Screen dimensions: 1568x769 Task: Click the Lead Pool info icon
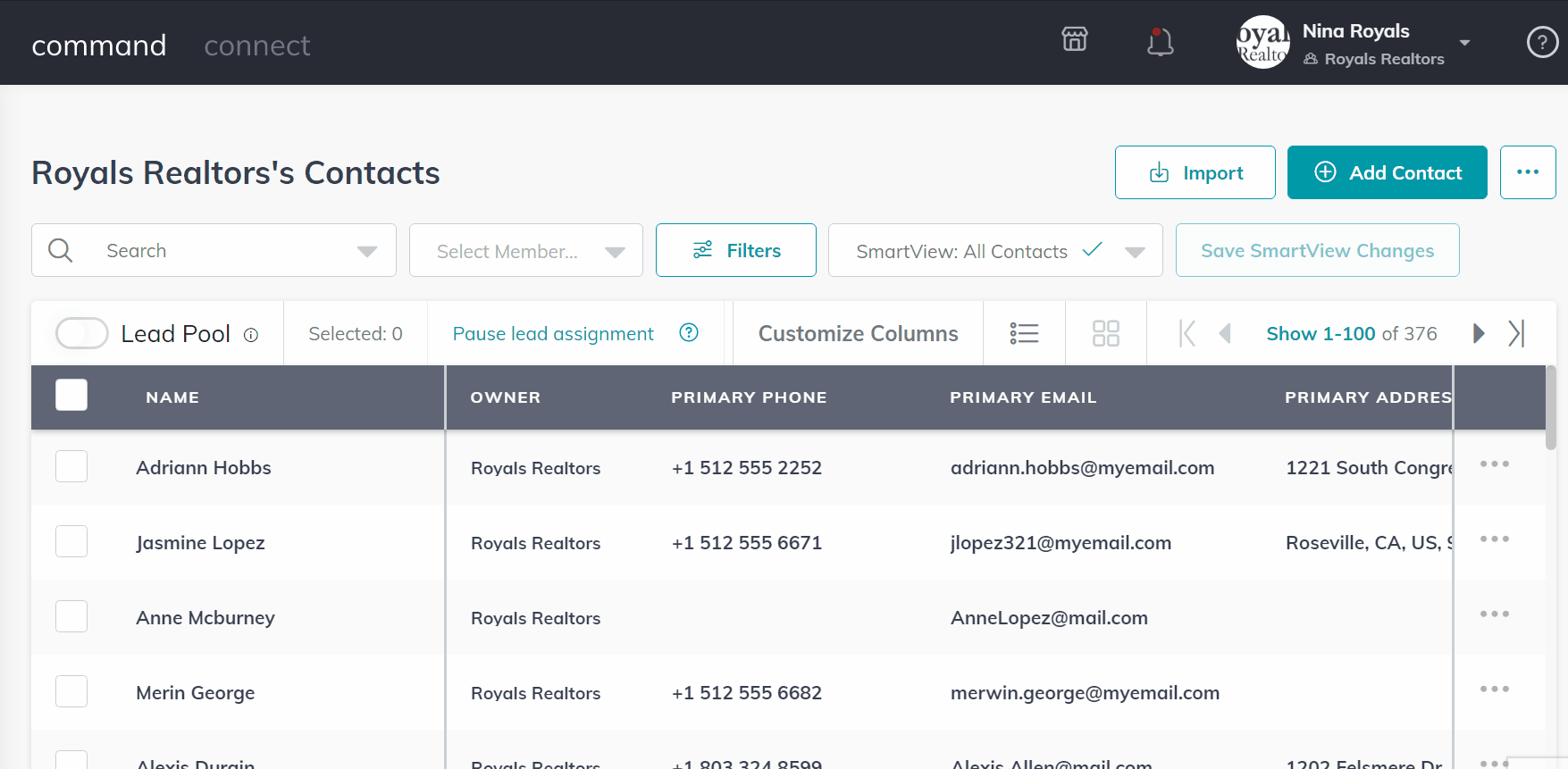tap(251, 335)
